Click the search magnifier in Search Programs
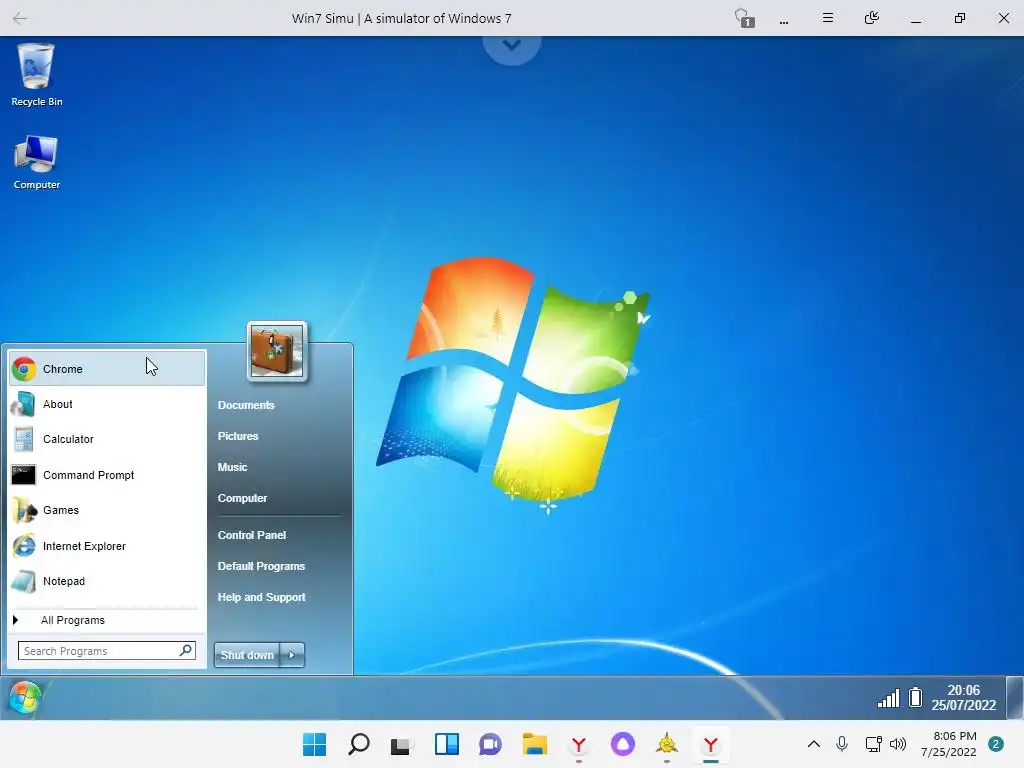Image resolution: width=1024 pixels, height=768 pixels. [186, 650]
